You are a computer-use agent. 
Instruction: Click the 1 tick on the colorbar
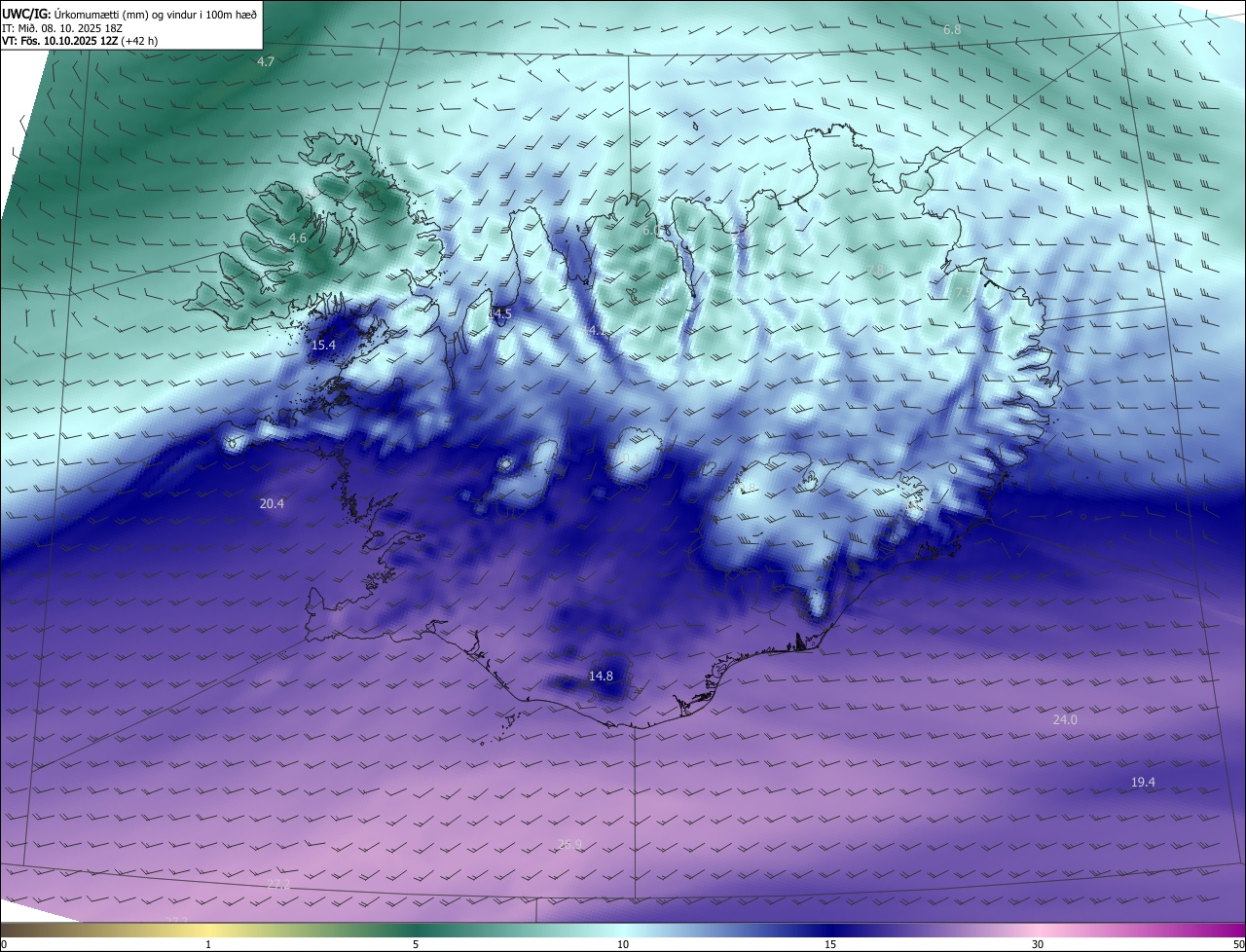click(x=208, y=944)
